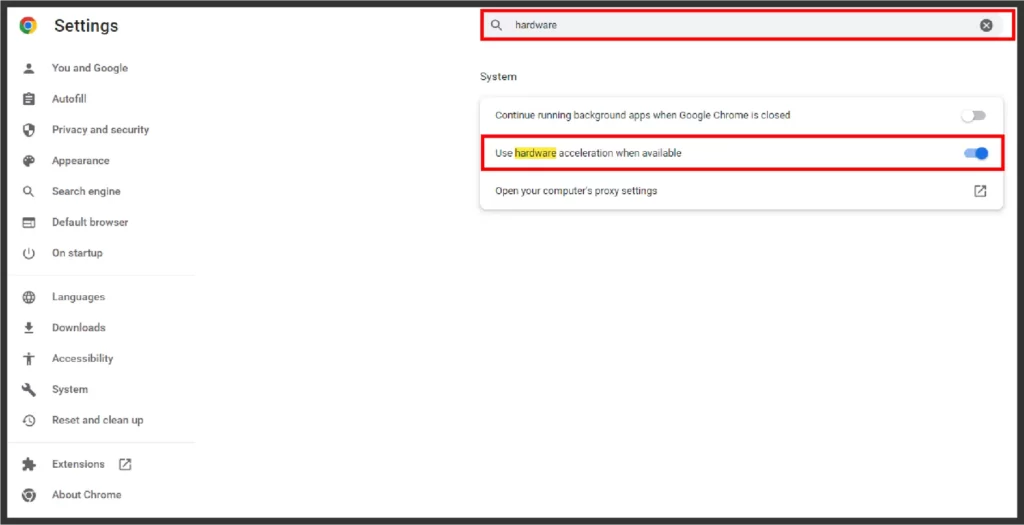Viewport: 1024px width, 525px height.
Task: Click the Chrome logo beside Settings
Action: (x=28, y=25)
